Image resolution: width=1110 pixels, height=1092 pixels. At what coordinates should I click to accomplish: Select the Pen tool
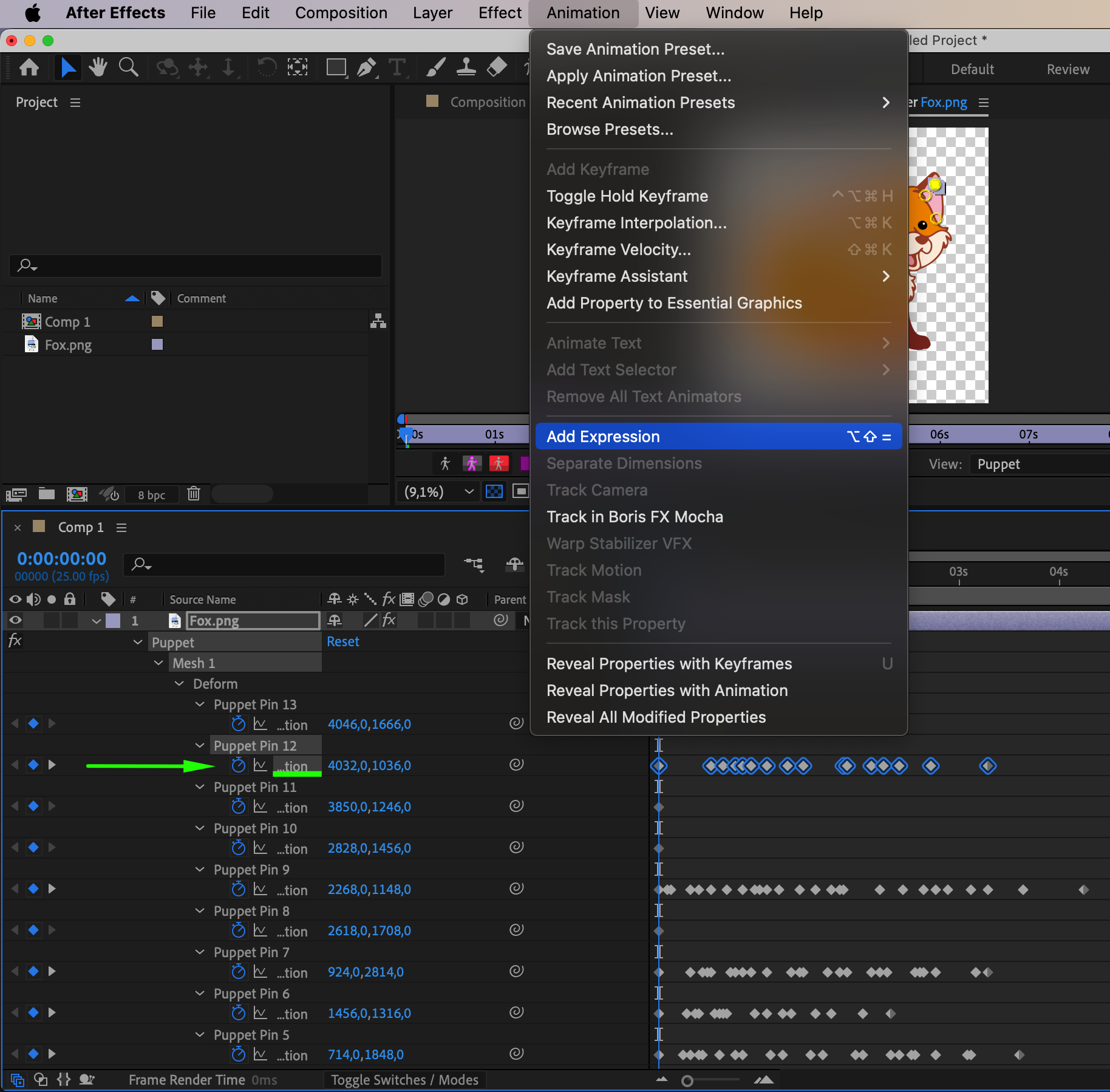pyautogui.click(x=366, y=67)
